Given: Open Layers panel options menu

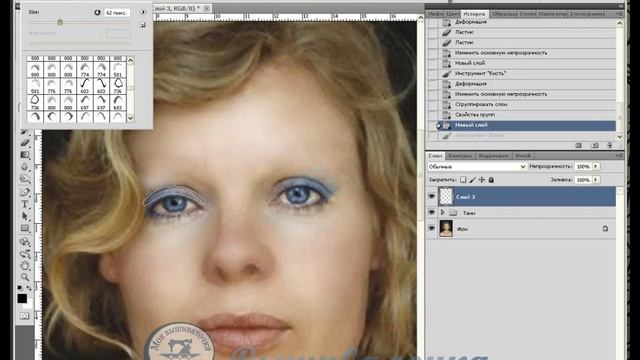Looking at the screenshot, I should [x=619, y=156].
